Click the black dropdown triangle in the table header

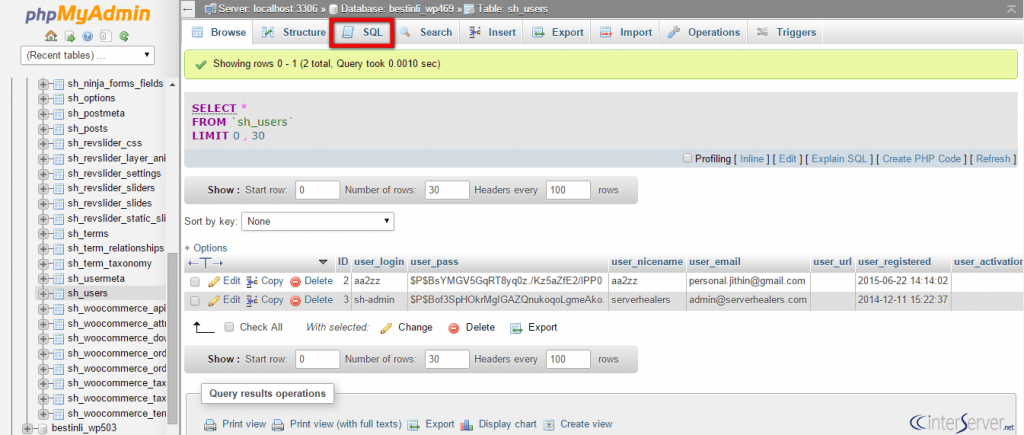tap(323, 262)
